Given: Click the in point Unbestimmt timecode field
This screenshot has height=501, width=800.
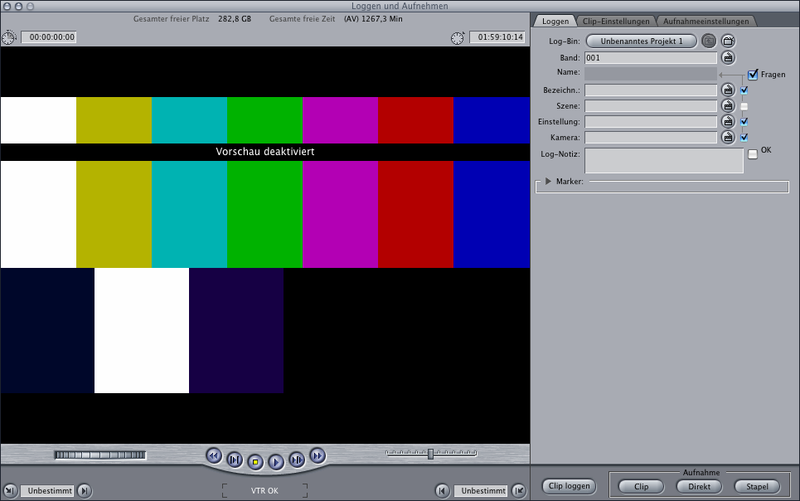Looking at the screenshot, I should (x=47, y=491).
